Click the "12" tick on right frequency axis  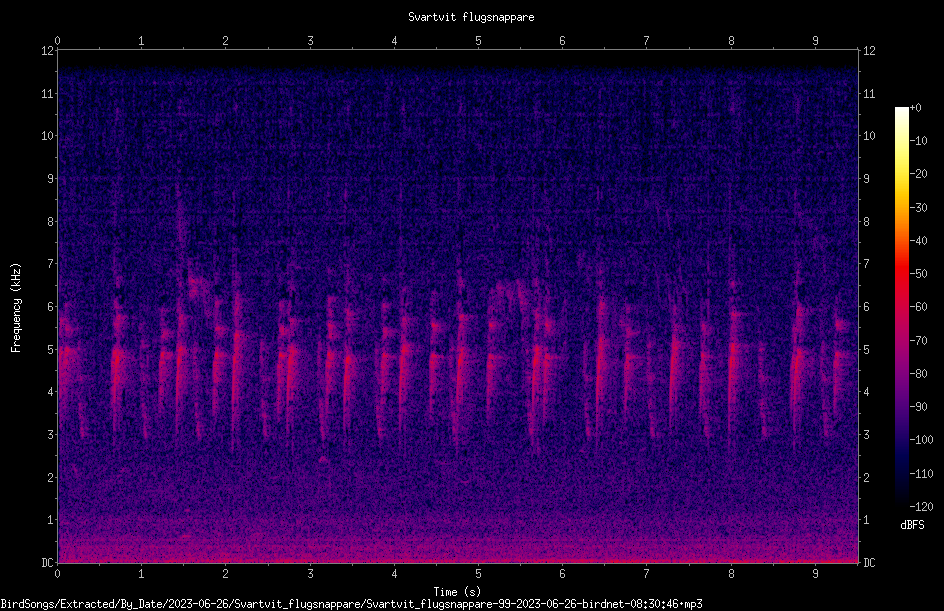click(x=869, y=51)
